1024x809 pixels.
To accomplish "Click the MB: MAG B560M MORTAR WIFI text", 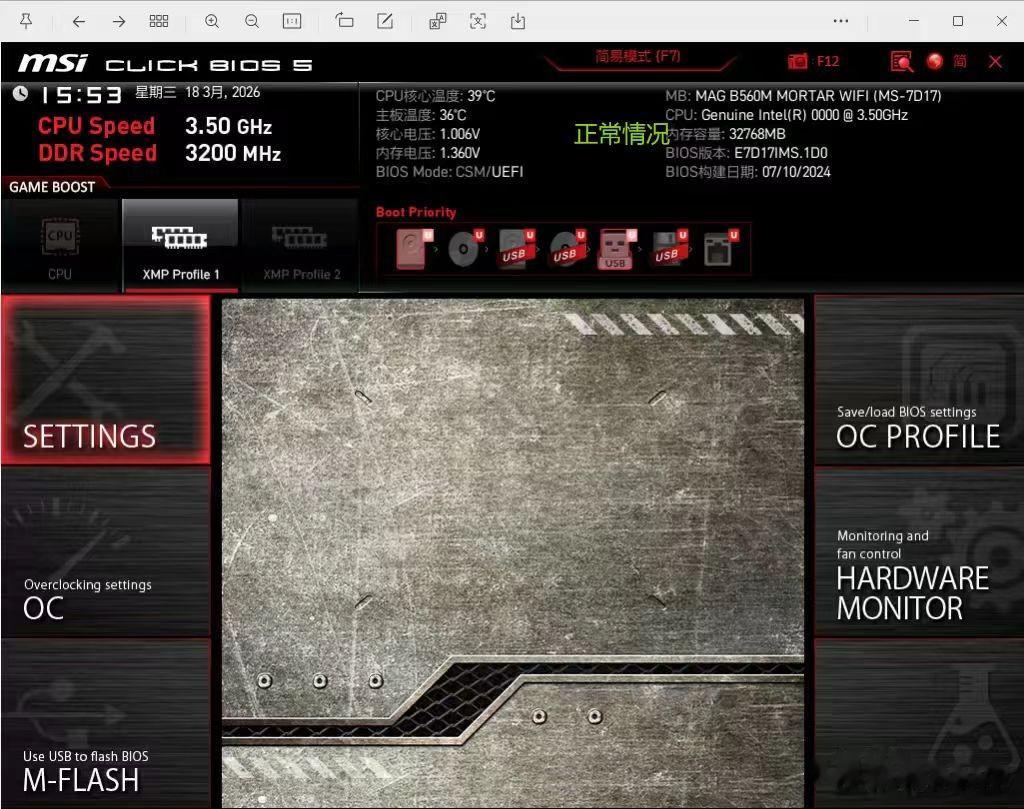I will [x=803, y=96].
